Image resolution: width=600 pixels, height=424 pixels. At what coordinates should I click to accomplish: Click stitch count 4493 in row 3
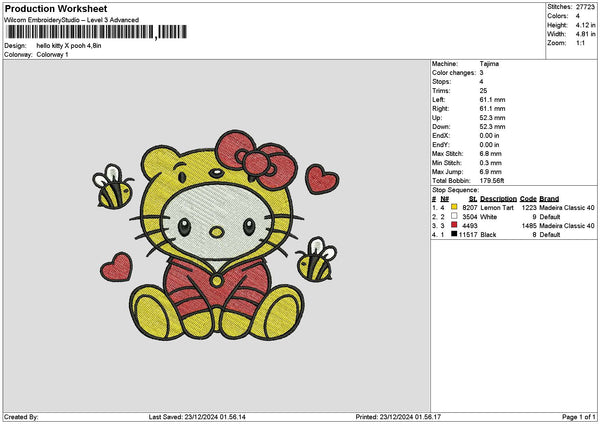pyautogui.click(x=470, y=226)
